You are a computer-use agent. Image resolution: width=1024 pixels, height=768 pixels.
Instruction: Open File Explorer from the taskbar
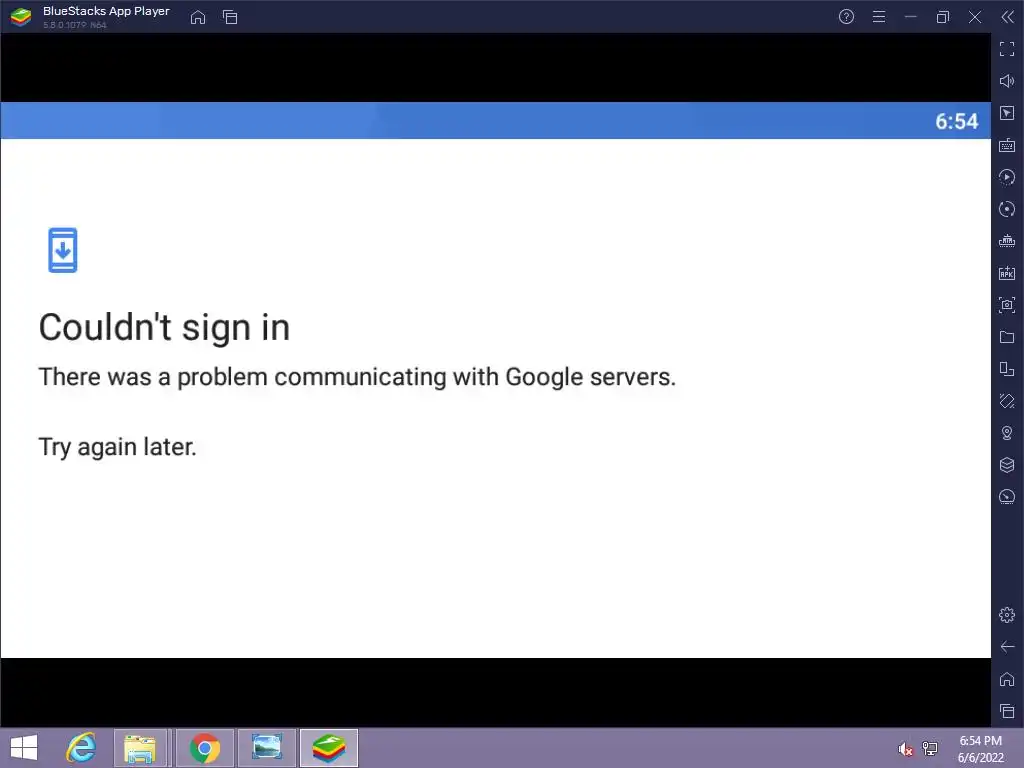(x=140, y=748)
